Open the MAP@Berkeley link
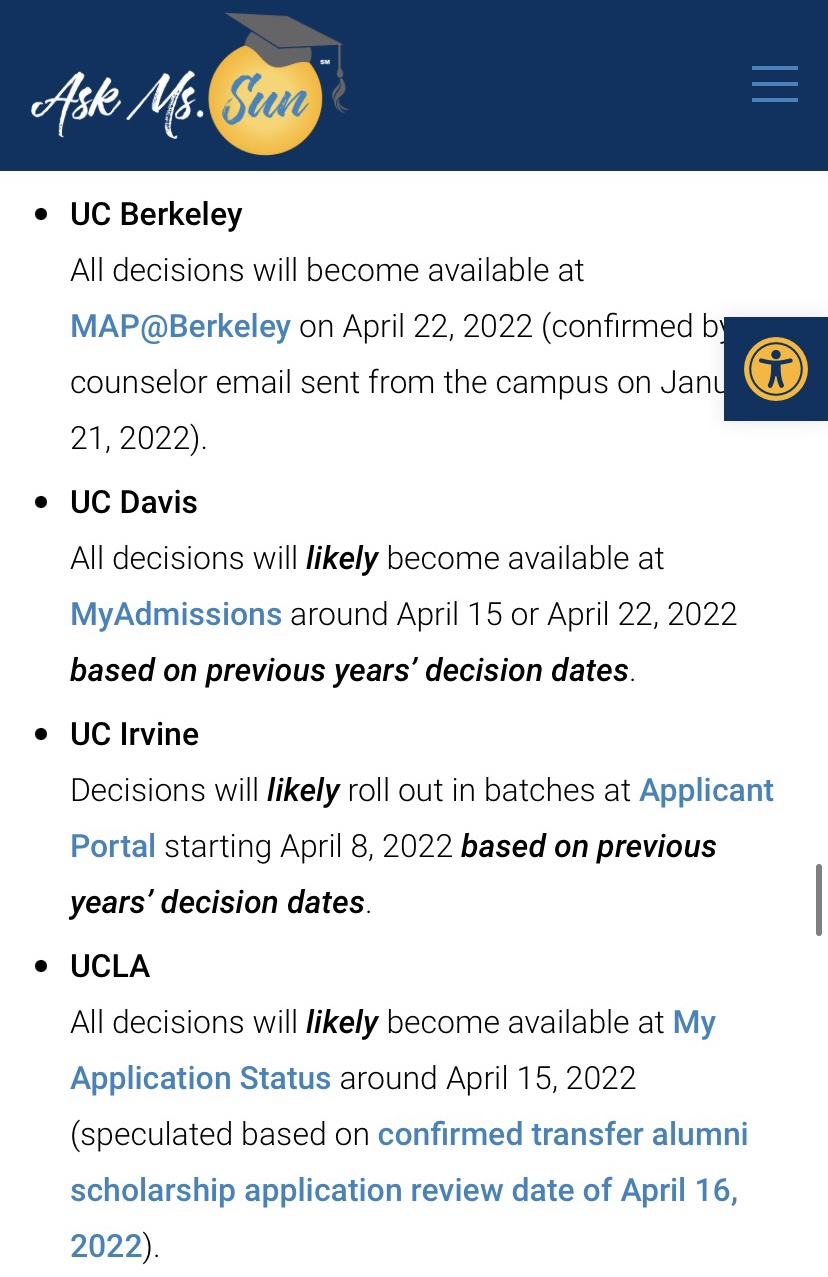The image size is (828, 1277). coord(180,326)
